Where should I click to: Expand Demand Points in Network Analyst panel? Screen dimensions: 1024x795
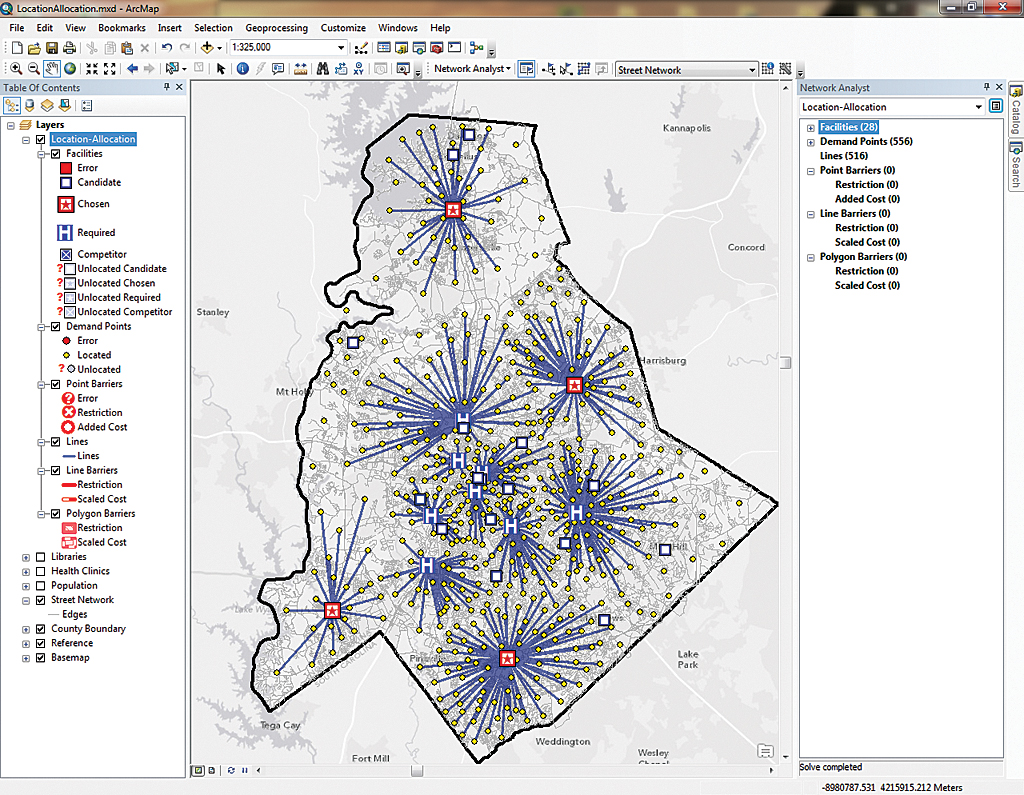[x=811, y=142]
